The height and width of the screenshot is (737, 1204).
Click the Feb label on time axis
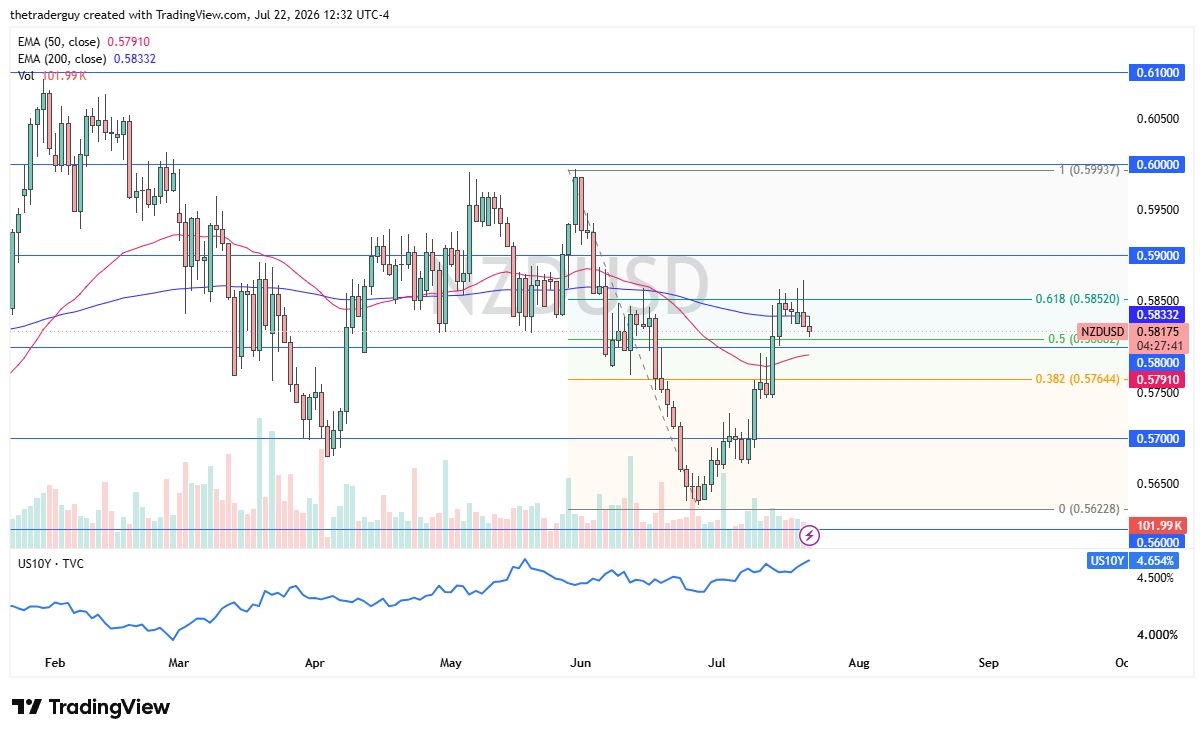click(x=55, y=662)
